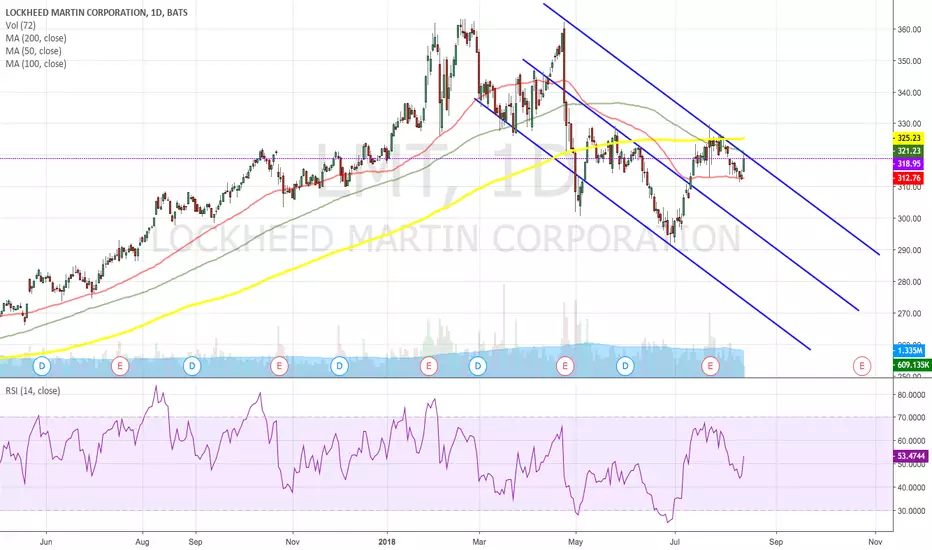
Task: Click the 270.00 price axis label
Action: tap(909, 313)
